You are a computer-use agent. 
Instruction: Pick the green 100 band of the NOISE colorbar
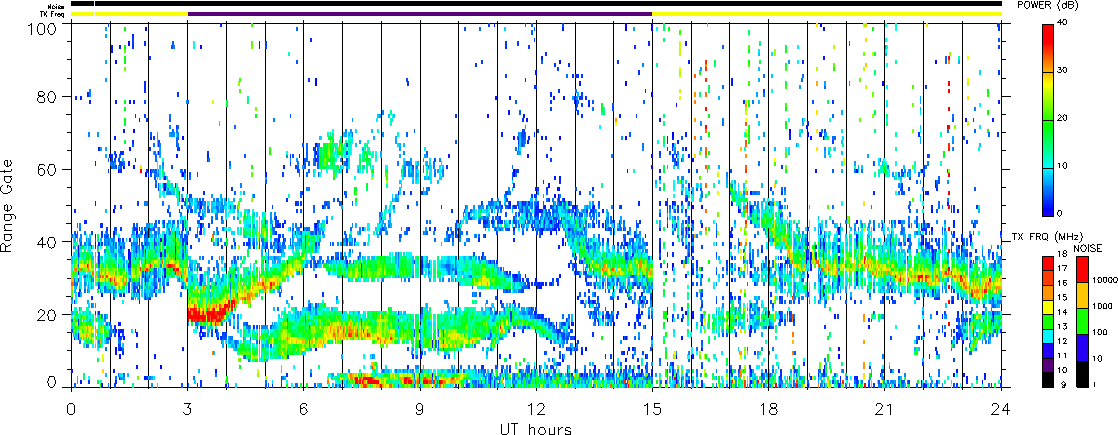click(1080, 322)
